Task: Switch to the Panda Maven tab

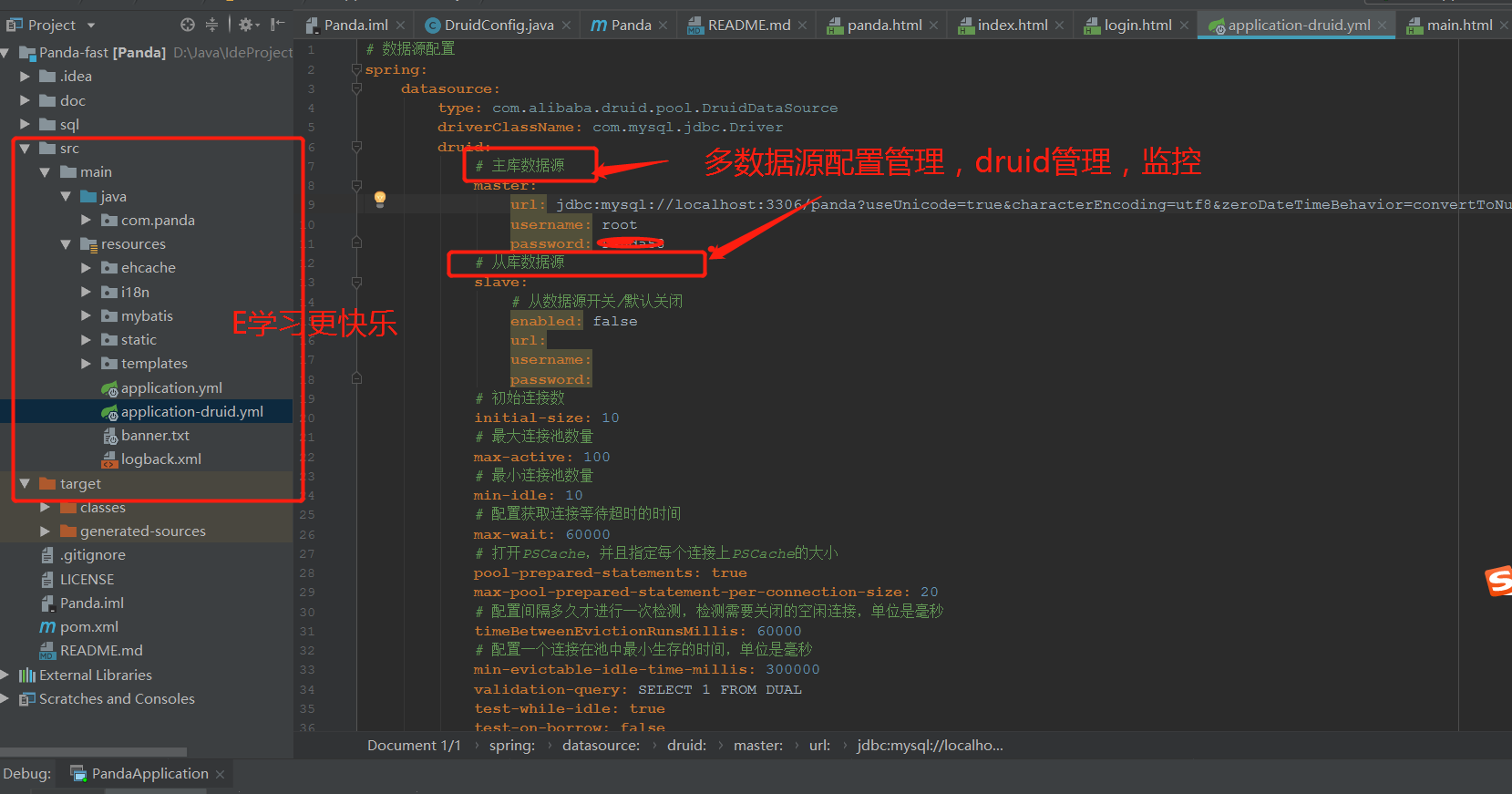Action: pyautogui.click(x=630, y=26)
